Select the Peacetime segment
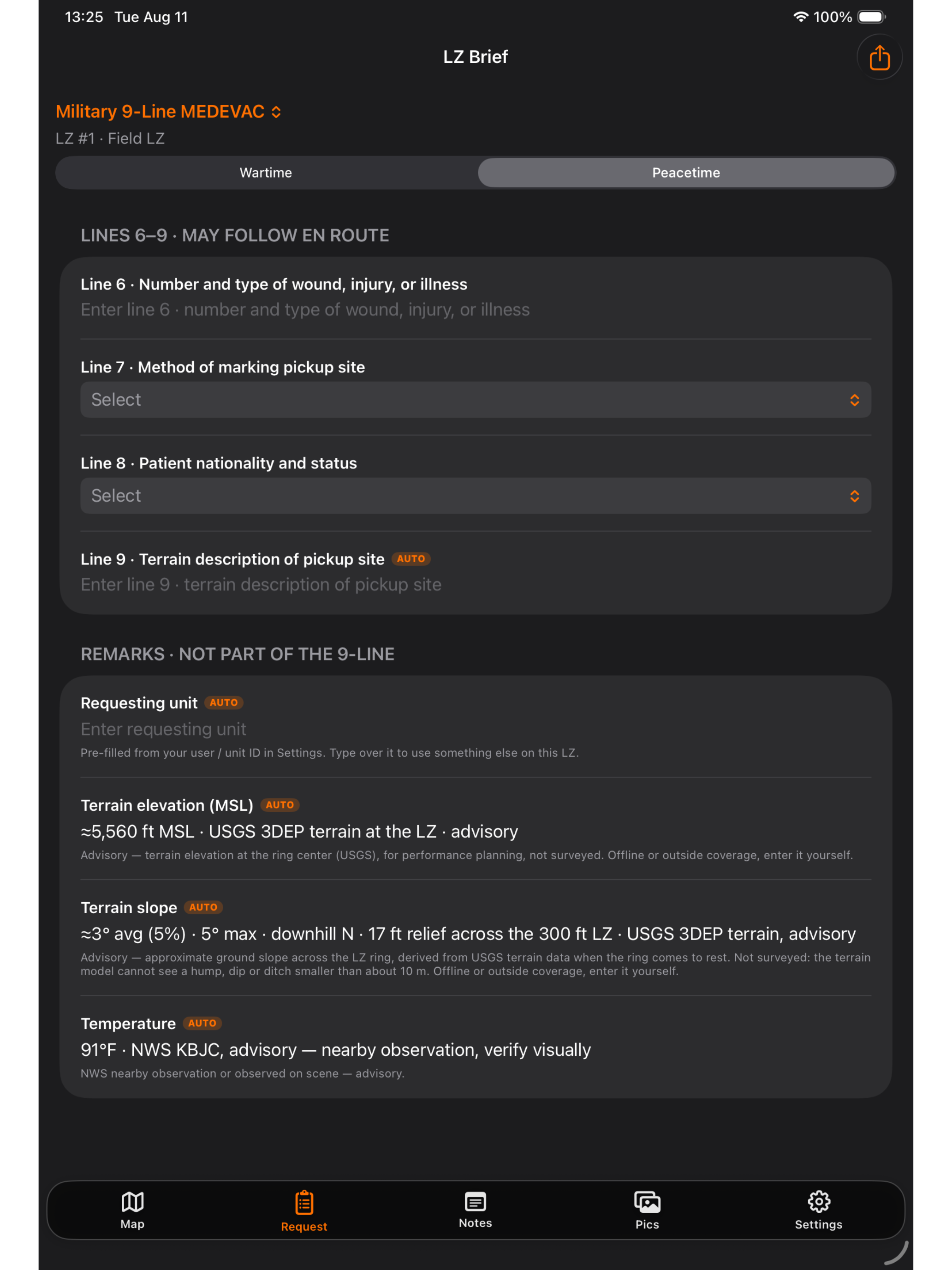Image resolution: width=952 pixels, height=1270 pixels. [686, 173]
